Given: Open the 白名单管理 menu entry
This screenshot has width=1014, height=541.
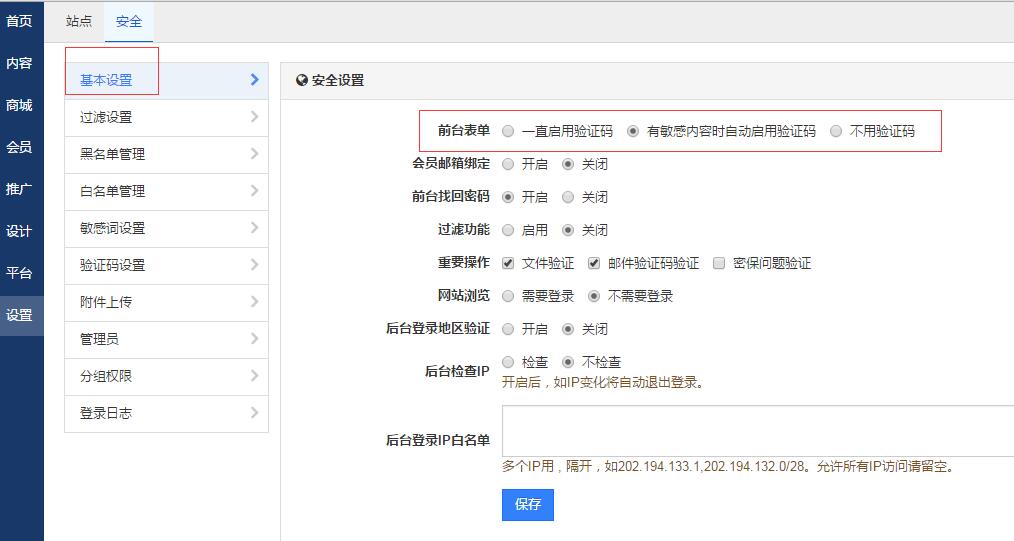Looking at the screenshot, I should [x=166, y=191].
